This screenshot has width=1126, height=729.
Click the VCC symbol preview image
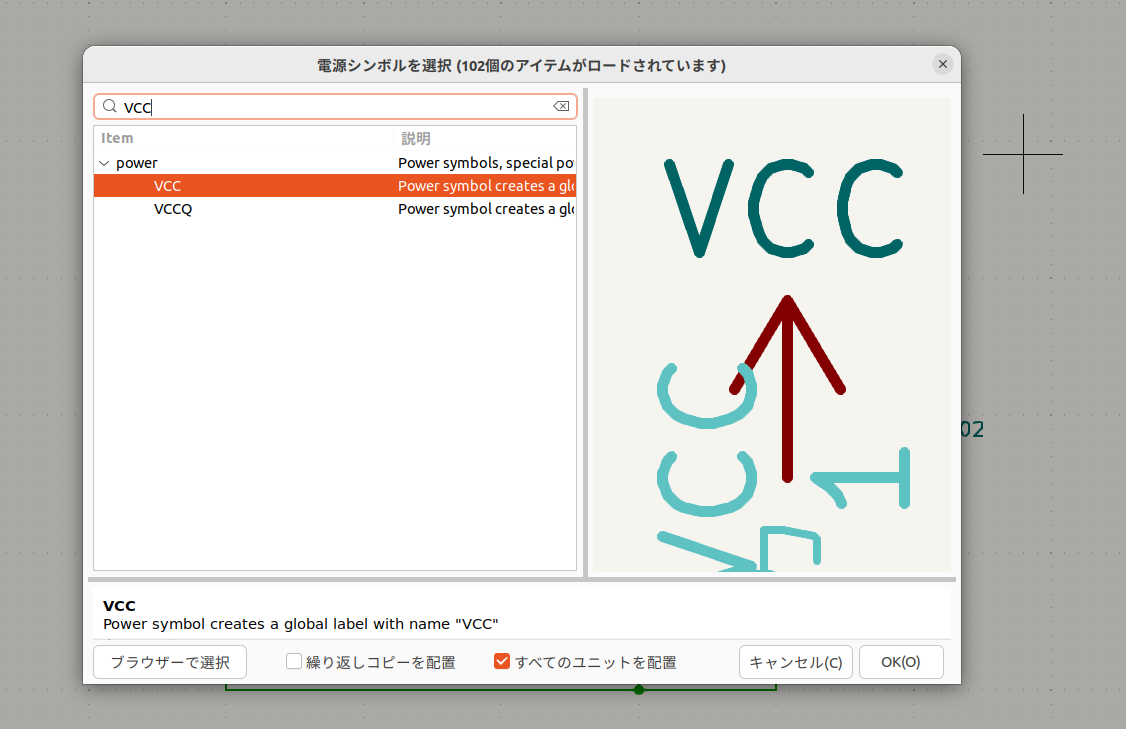point(771,335)
